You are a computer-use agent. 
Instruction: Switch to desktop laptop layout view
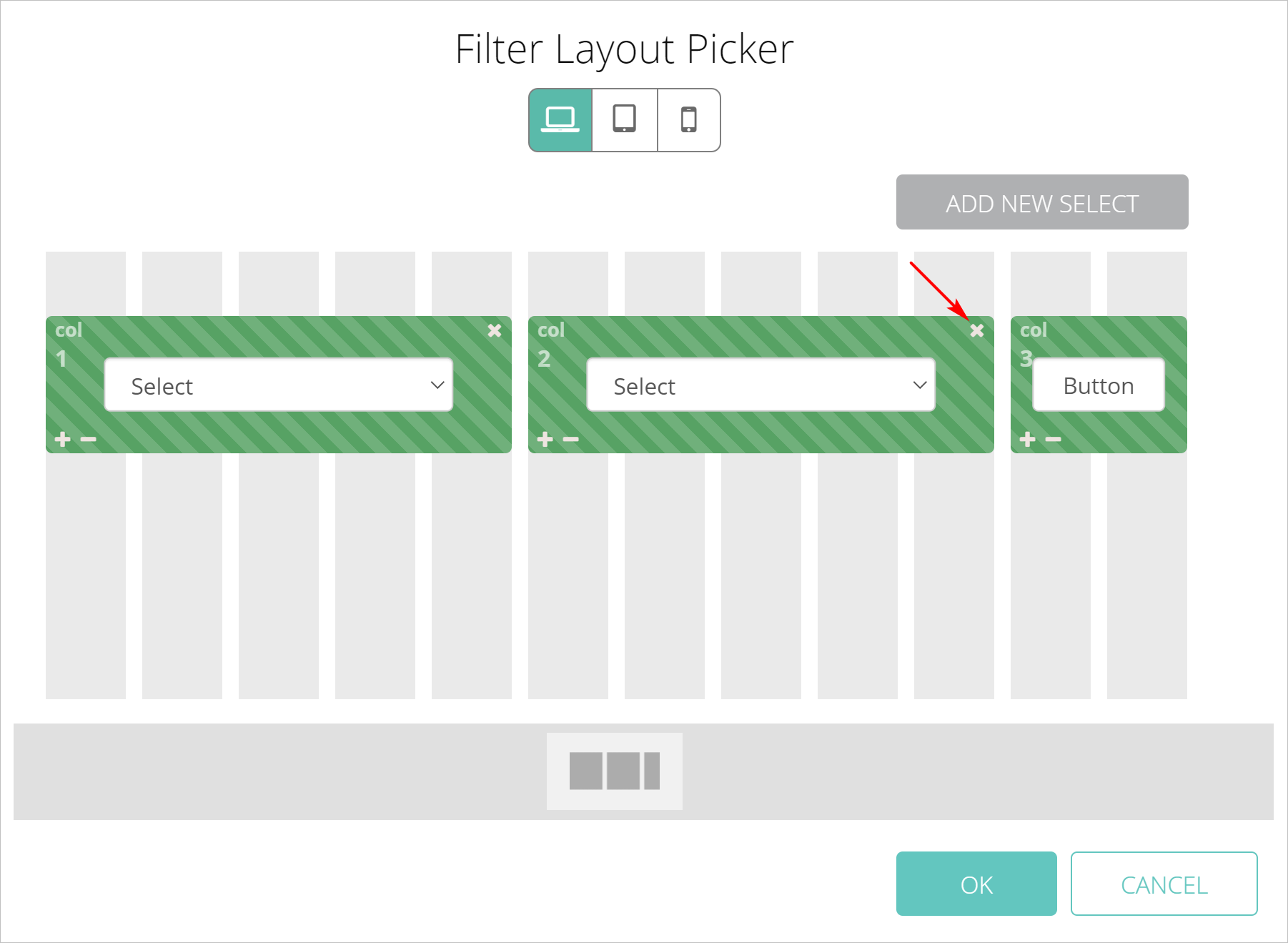click(x=560, y=120)
